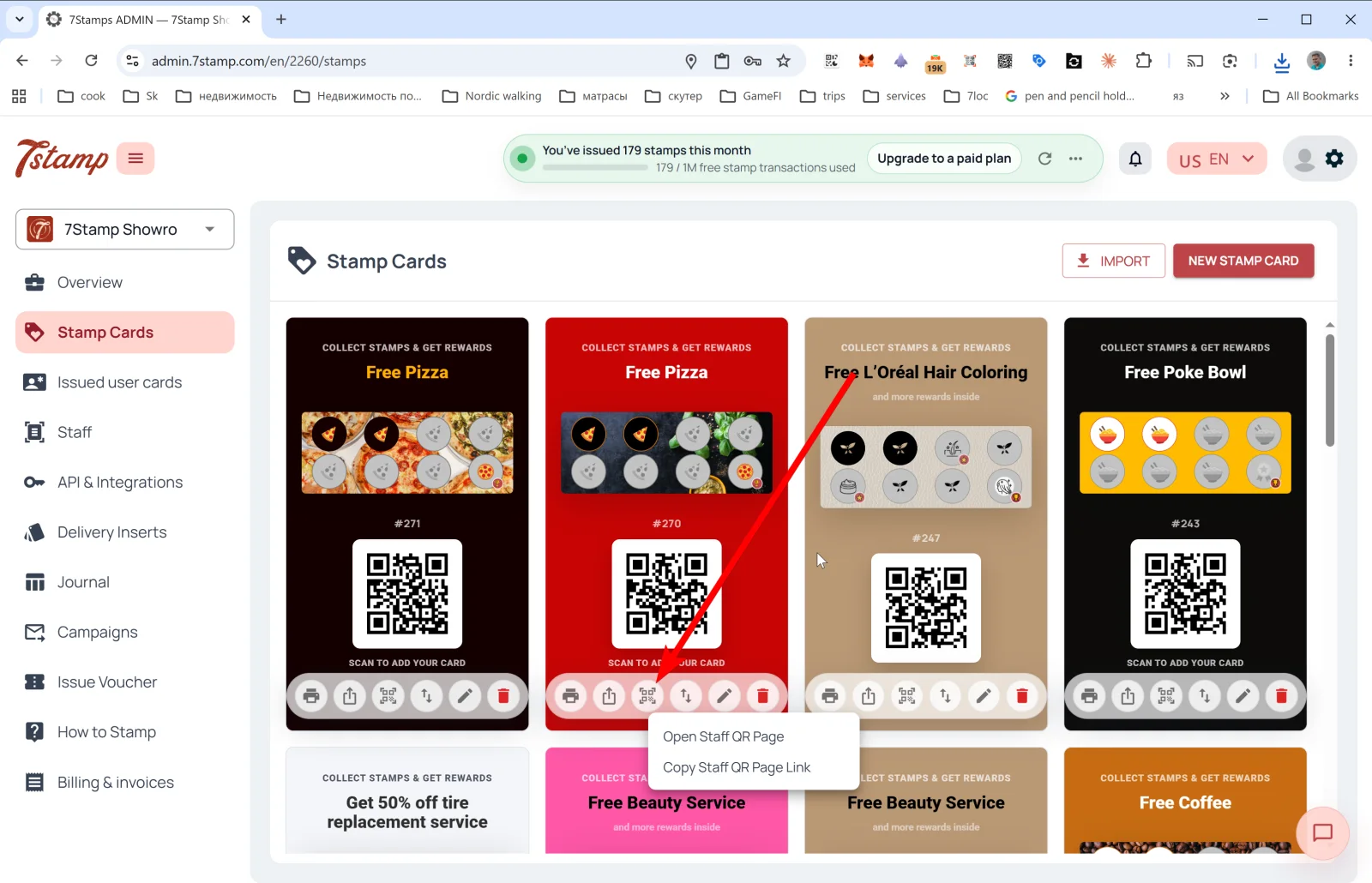Screen dimensions: 1372x883
Task: Open How to Stamp help
Action: click(x=125, y=732)
